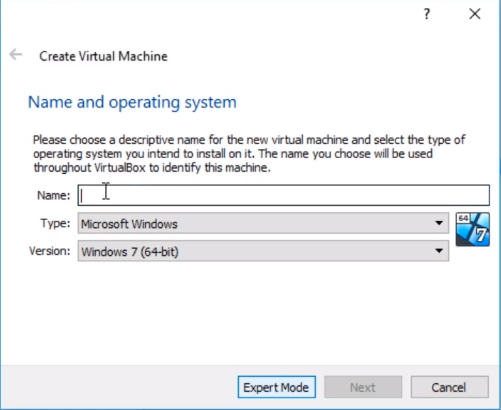Go back using the left arrow icon

(16, 54)
